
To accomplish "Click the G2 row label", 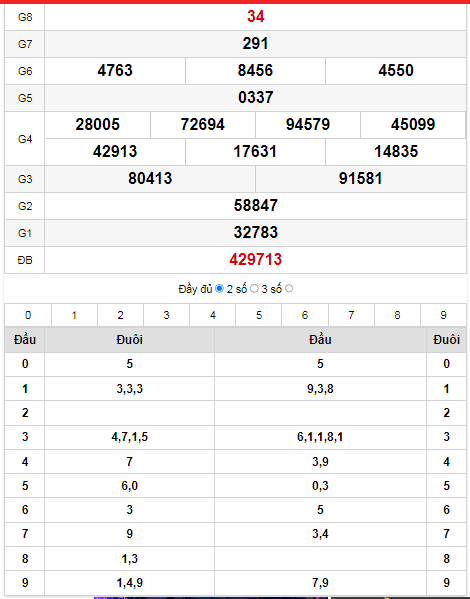I will coord(25,206).
